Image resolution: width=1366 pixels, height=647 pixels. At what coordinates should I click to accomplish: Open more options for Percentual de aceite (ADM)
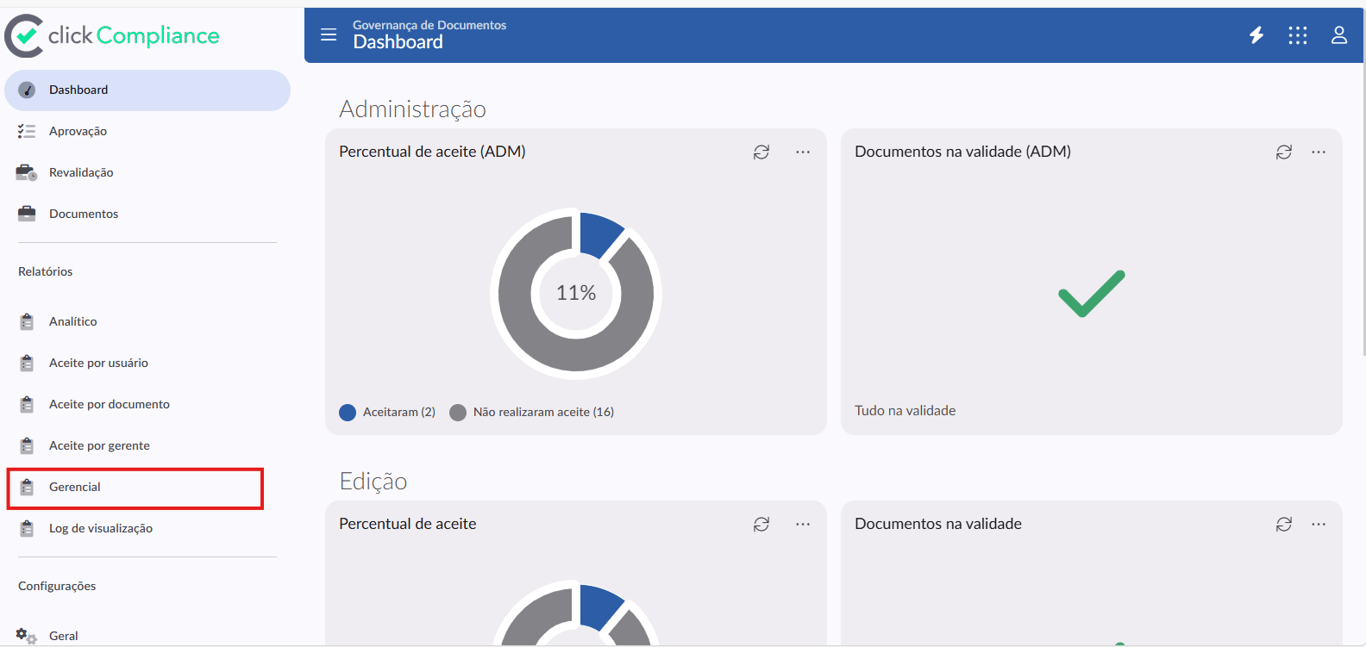(803, 152)
